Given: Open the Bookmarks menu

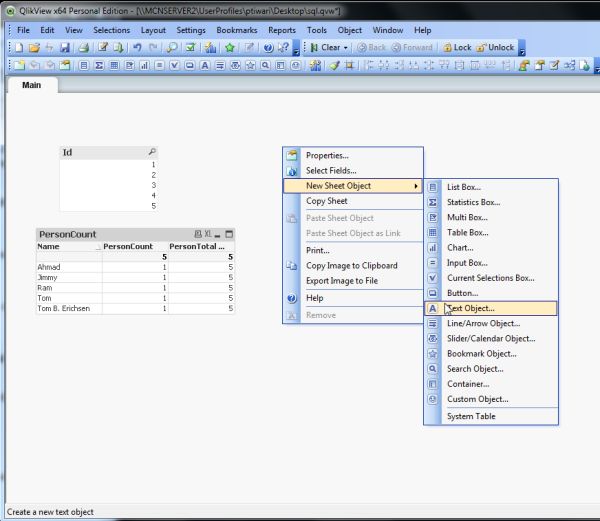Looking at the screenshot, I should pyautogui.click(x=237, y=30).
